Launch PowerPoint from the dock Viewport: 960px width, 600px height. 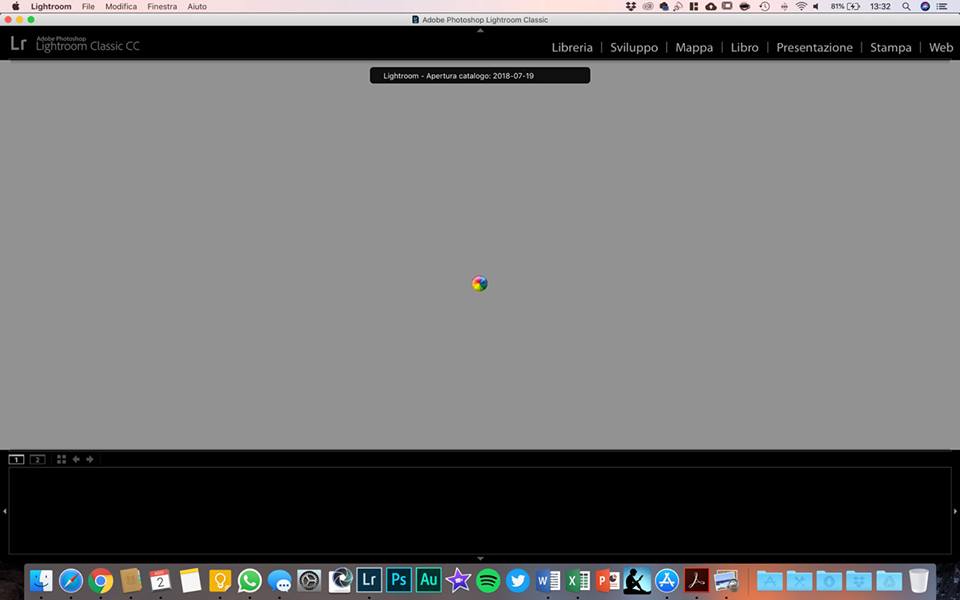607,580
